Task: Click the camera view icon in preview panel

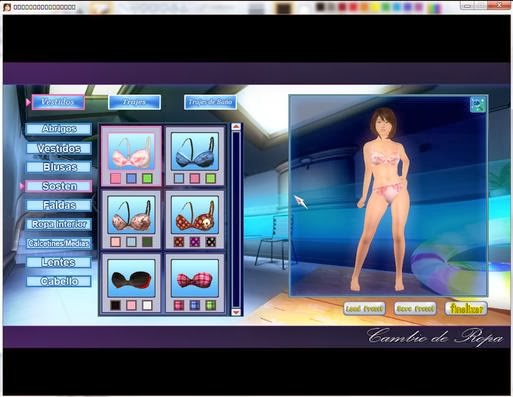Action: (x=478, y=105)
